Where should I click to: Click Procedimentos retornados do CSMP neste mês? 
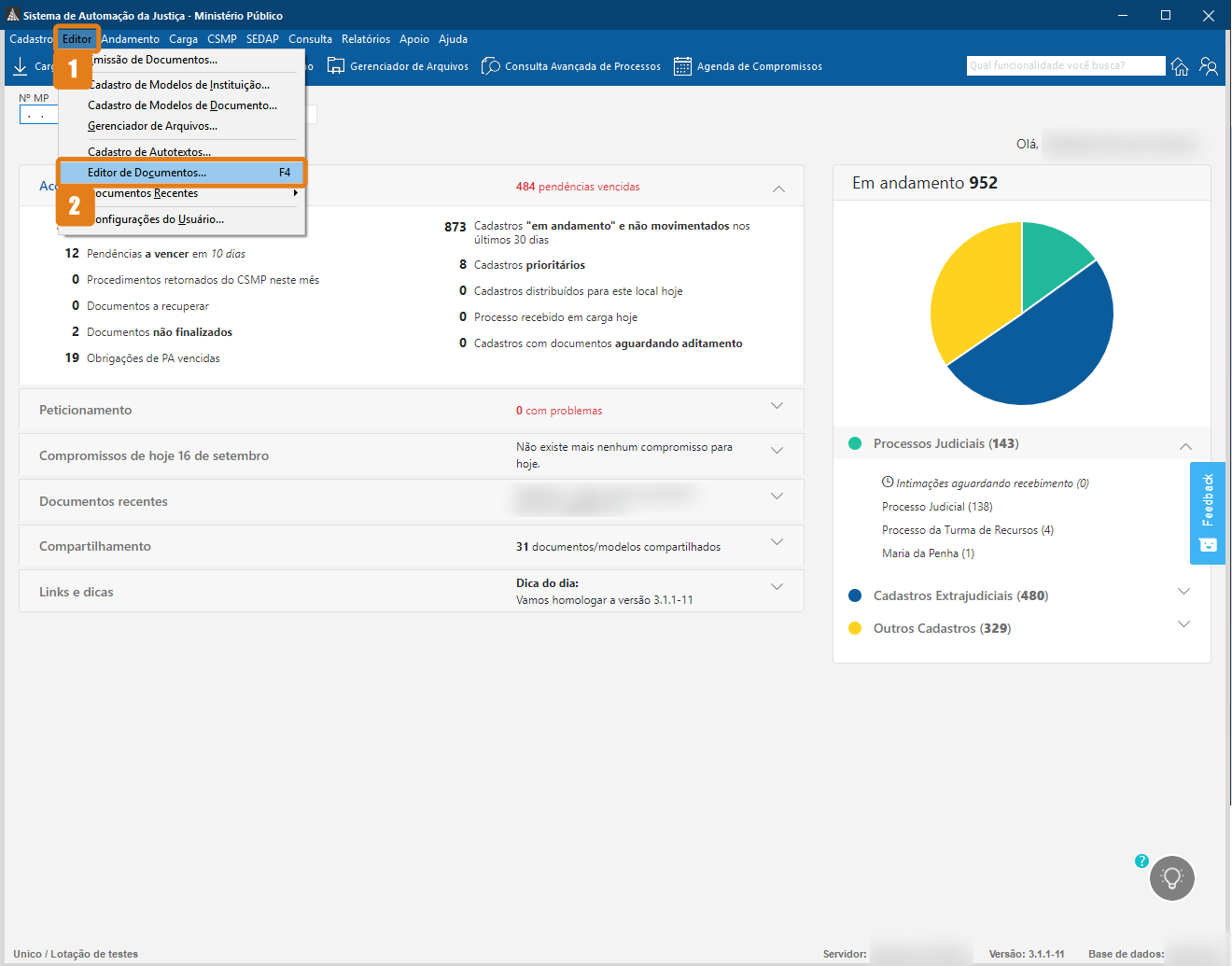click(x=203, y=280)
